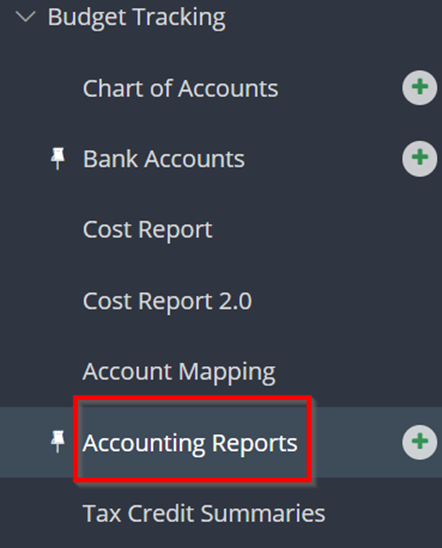This screenshot has height=548, width=442.
Task: Add a bank account with plus icon
Action: (x=420, y=158)
